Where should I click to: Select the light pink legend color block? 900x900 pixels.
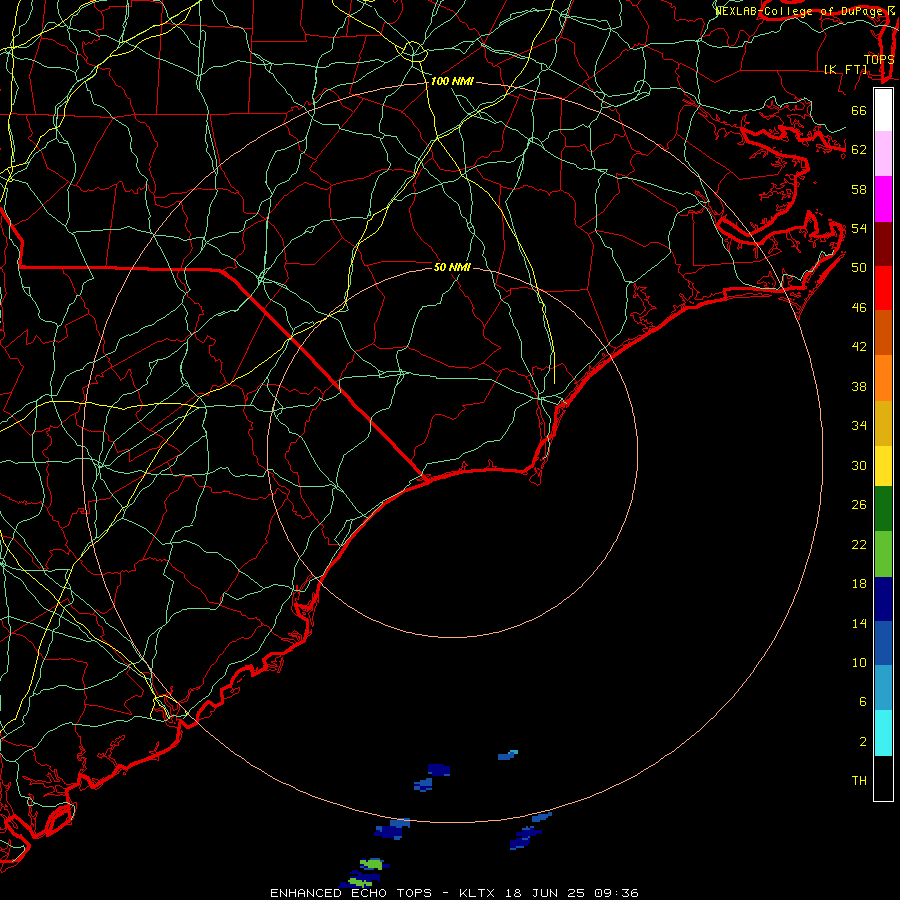coord(883,154)
